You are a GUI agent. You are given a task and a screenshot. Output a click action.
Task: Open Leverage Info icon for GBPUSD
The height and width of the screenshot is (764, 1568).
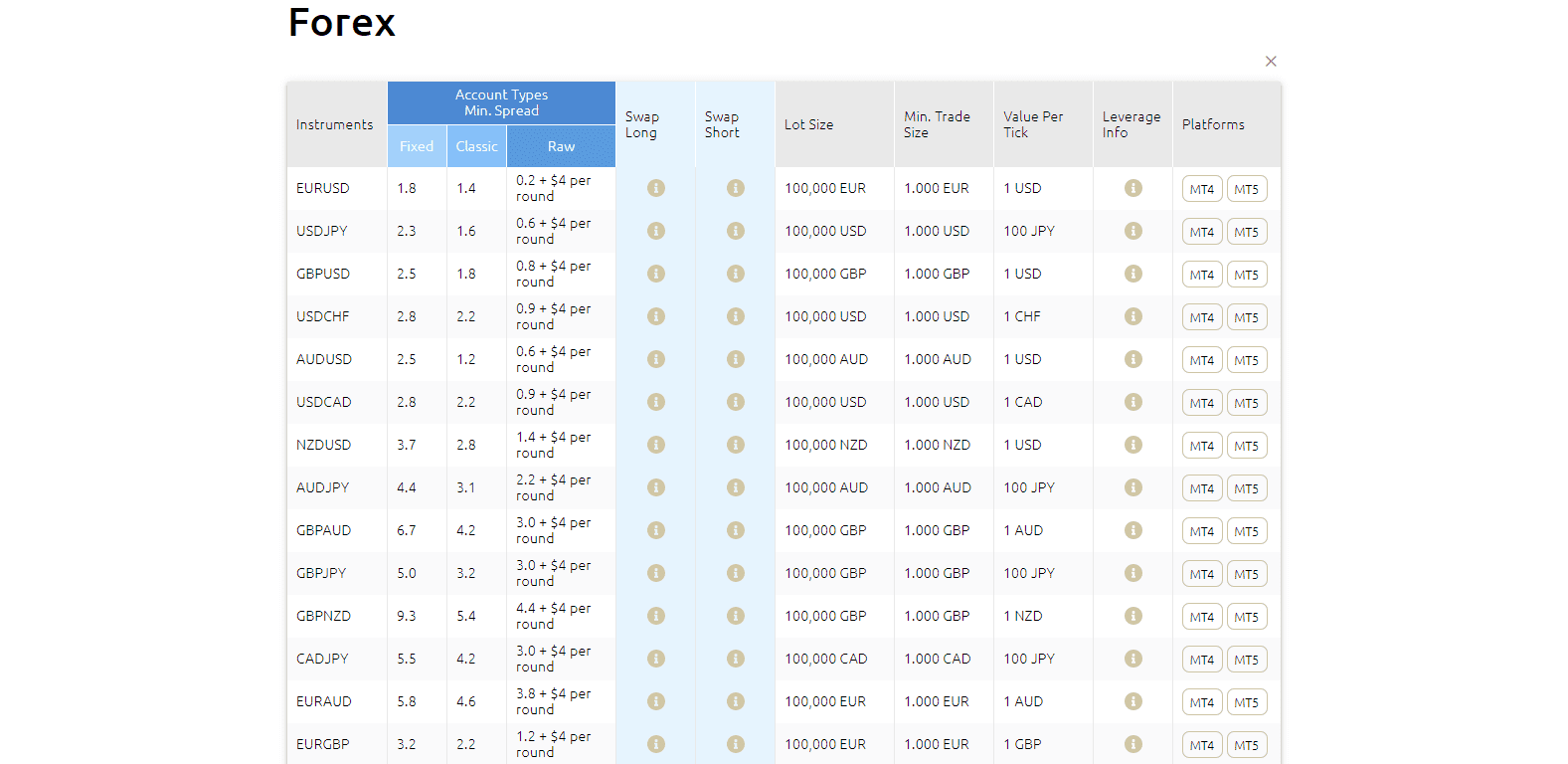(x=1132, y=274)
